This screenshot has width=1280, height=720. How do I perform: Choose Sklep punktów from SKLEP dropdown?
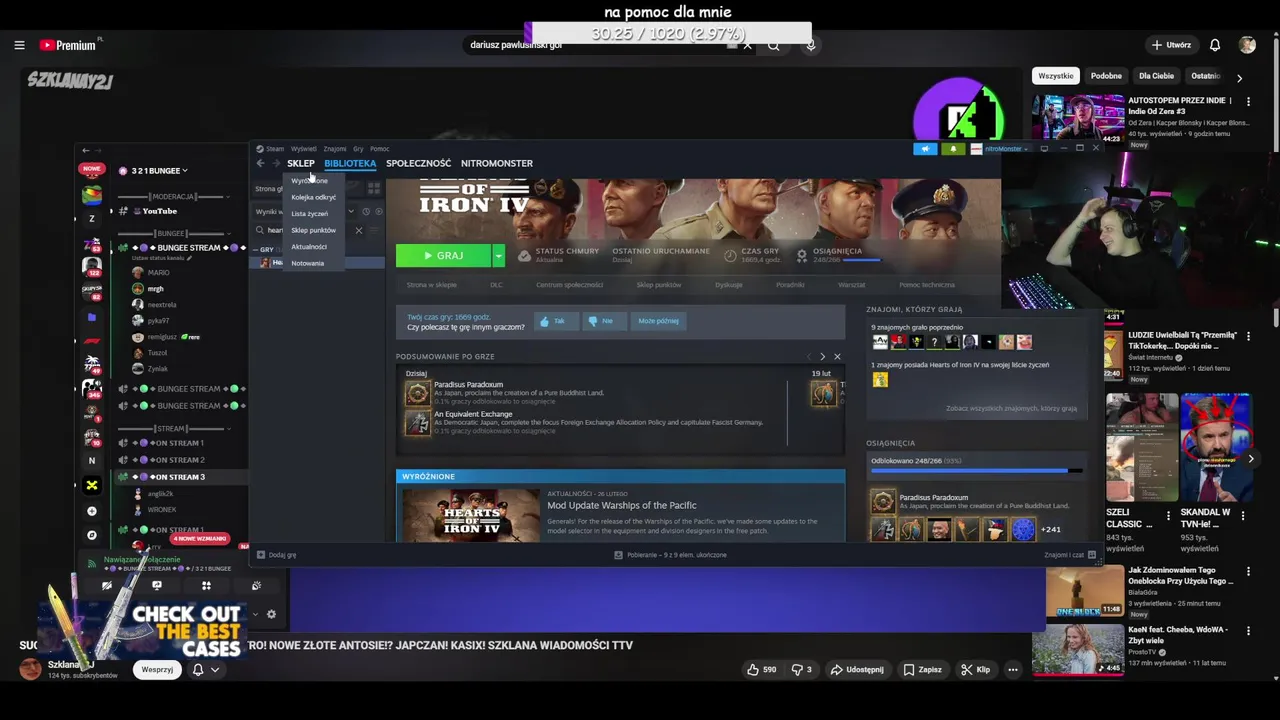click(313, 230)
